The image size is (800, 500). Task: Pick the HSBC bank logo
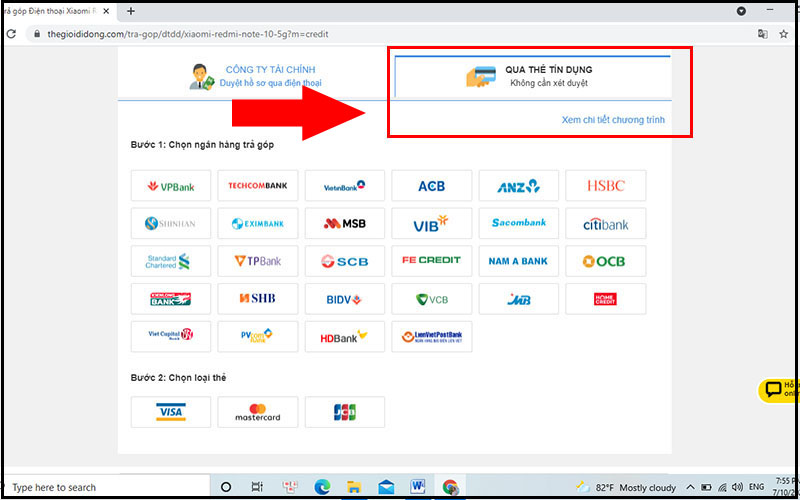606,186
